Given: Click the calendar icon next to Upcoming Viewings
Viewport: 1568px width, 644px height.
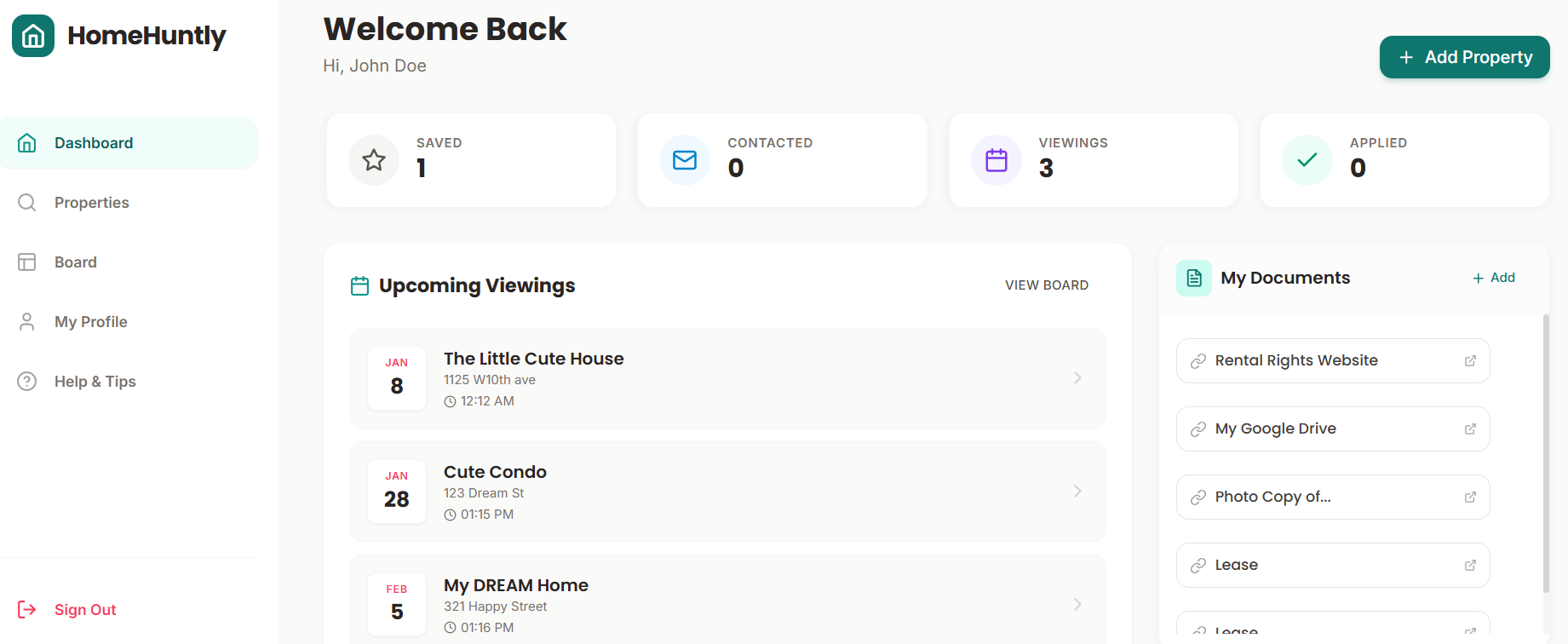Looking at the screenshot, I should click(x=360, y=285).
